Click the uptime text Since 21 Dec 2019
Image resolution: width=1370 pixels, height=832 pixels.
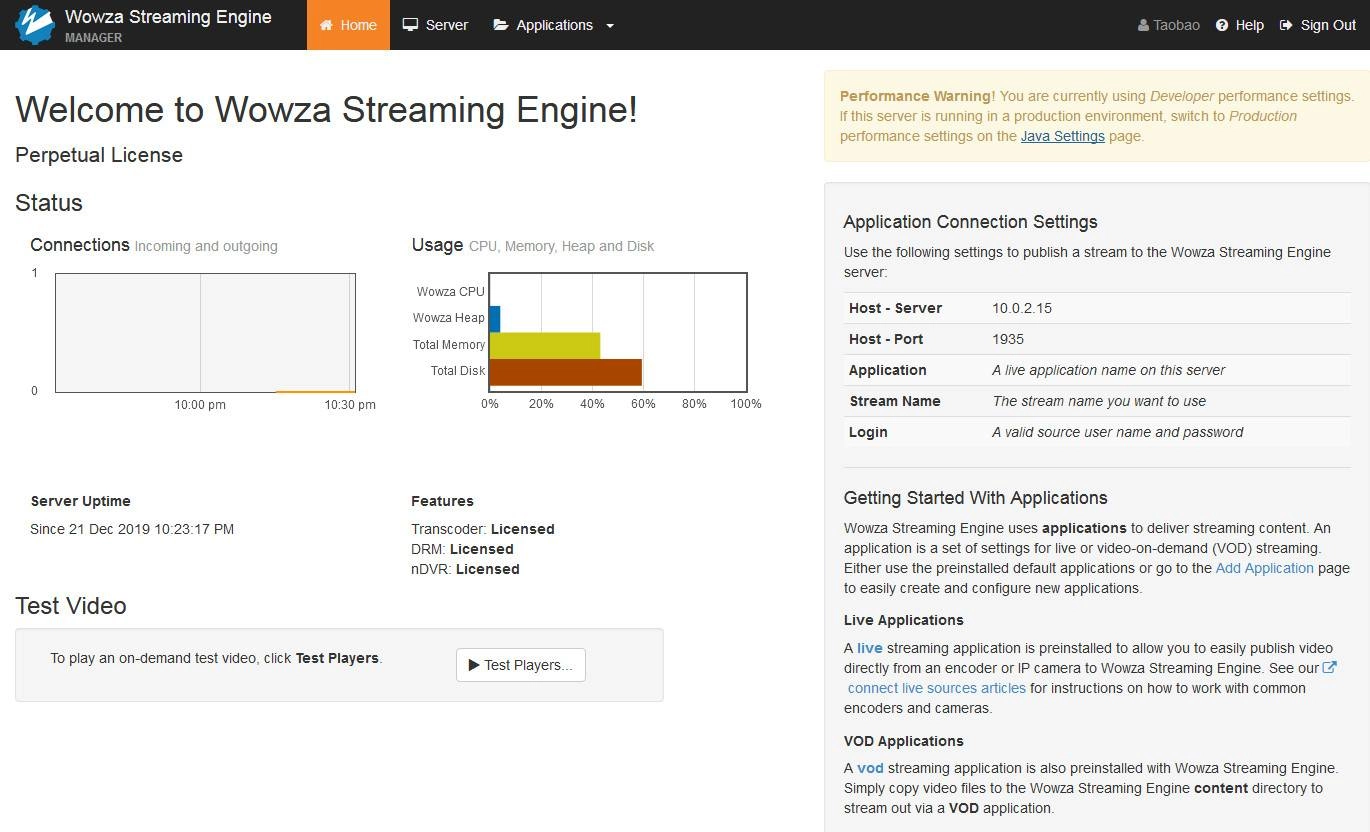(x=132, y=529)
